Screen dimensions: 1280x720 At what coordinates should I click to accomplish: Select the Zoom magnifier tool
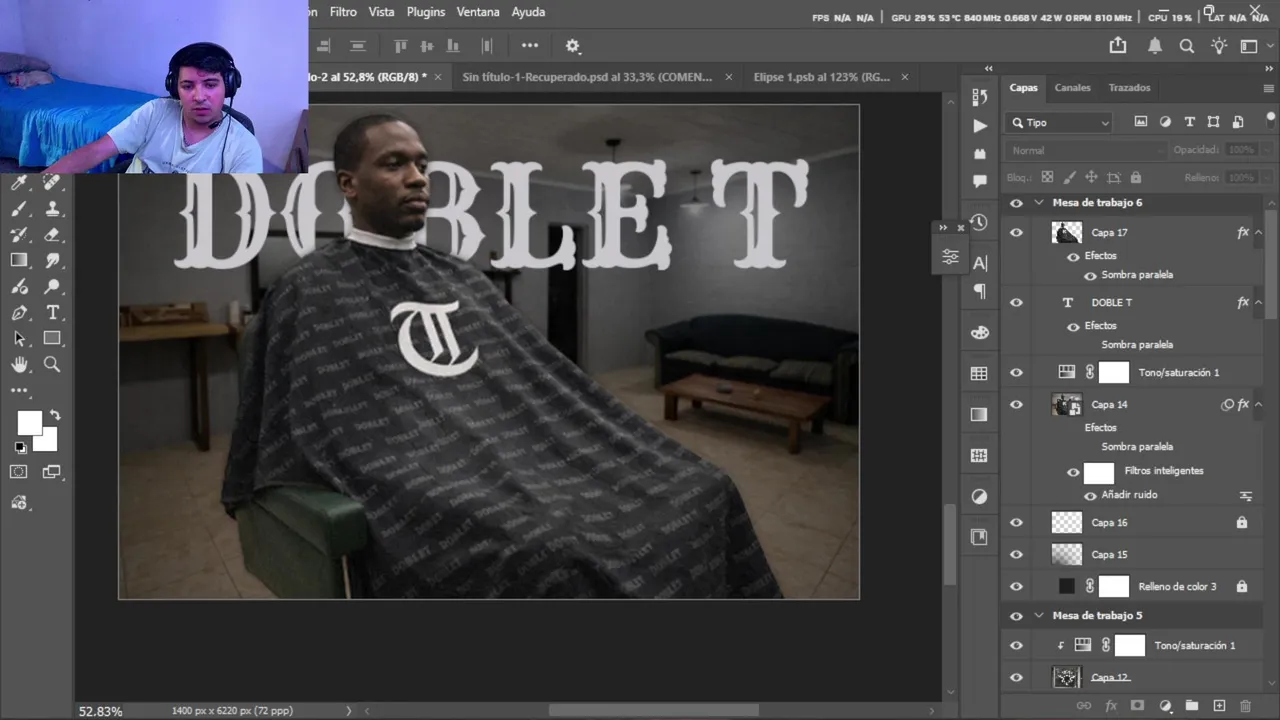pyautogui.click(x=52, y=365)
